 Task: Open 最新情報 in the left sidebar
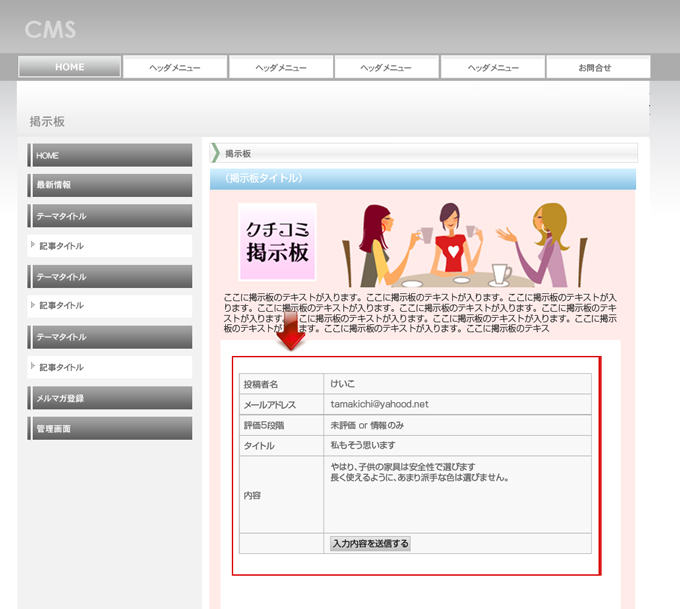[109, 185]
